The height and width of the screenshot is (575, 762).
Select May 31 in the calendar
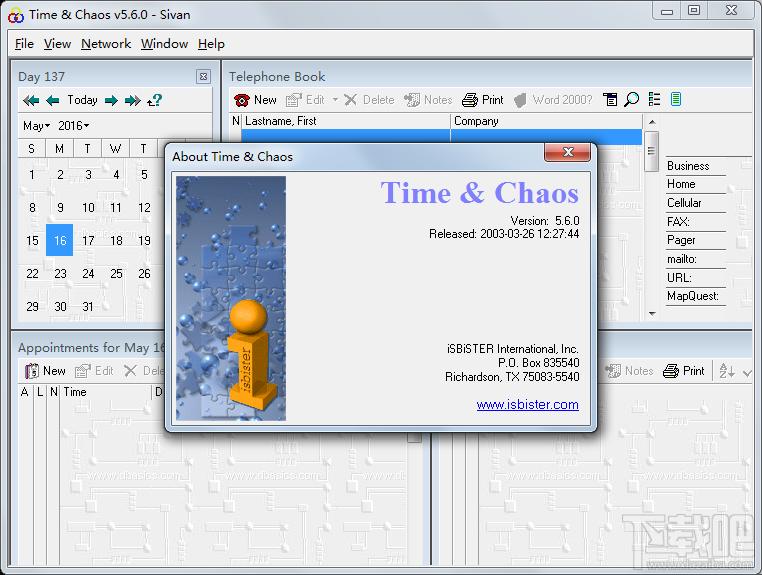88,307
